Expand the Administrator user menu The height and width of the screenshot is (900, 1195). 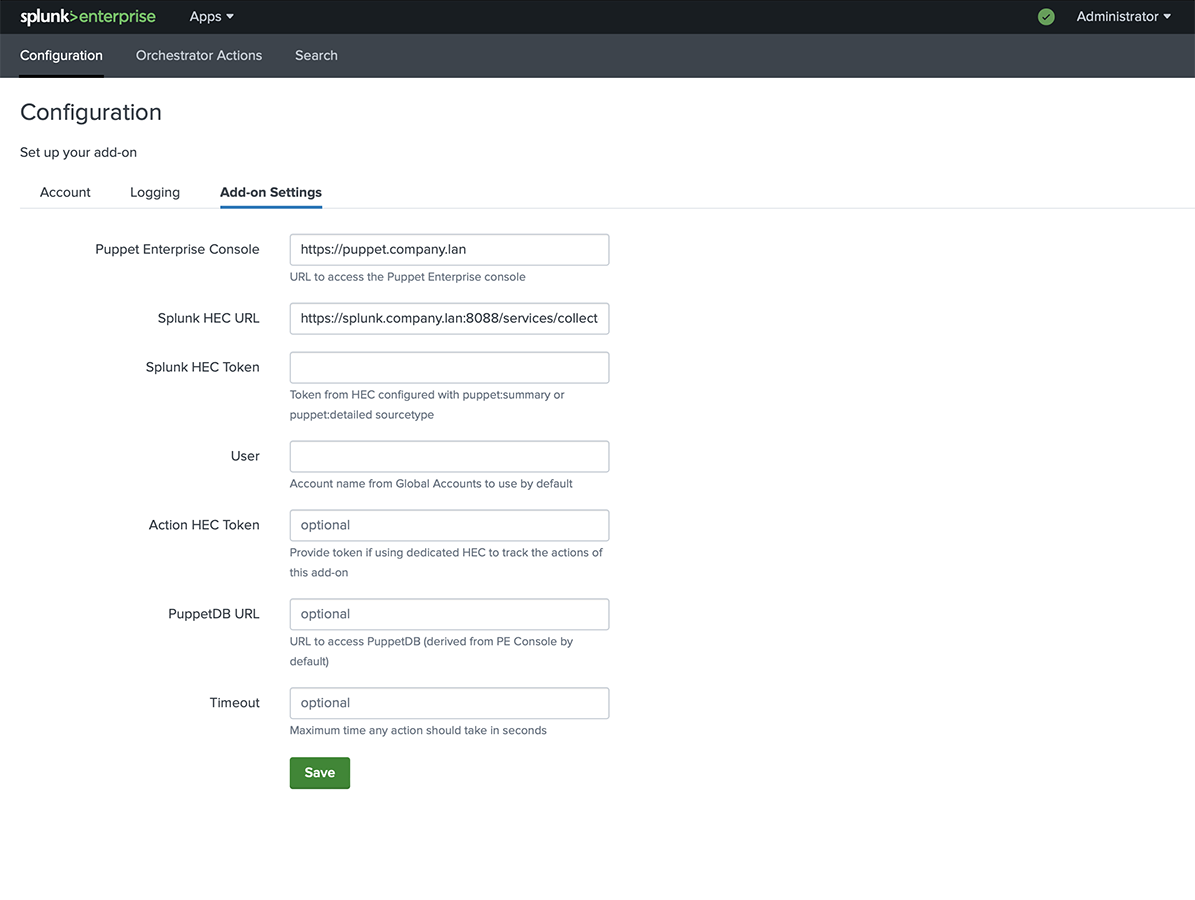click(1123, 17)
